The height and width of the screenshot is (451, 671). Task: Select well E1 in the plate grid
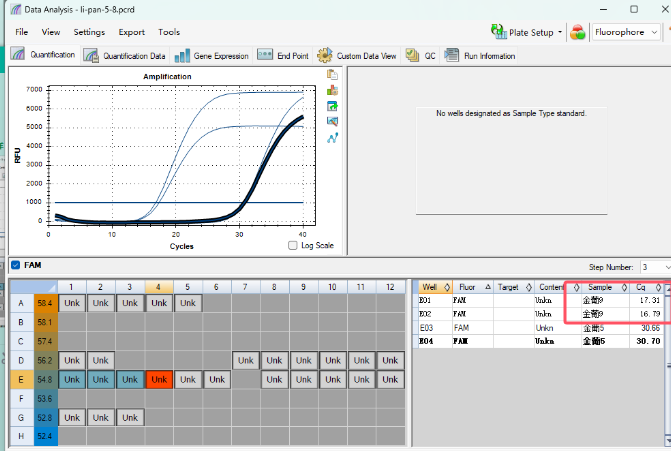click(72, 380)
